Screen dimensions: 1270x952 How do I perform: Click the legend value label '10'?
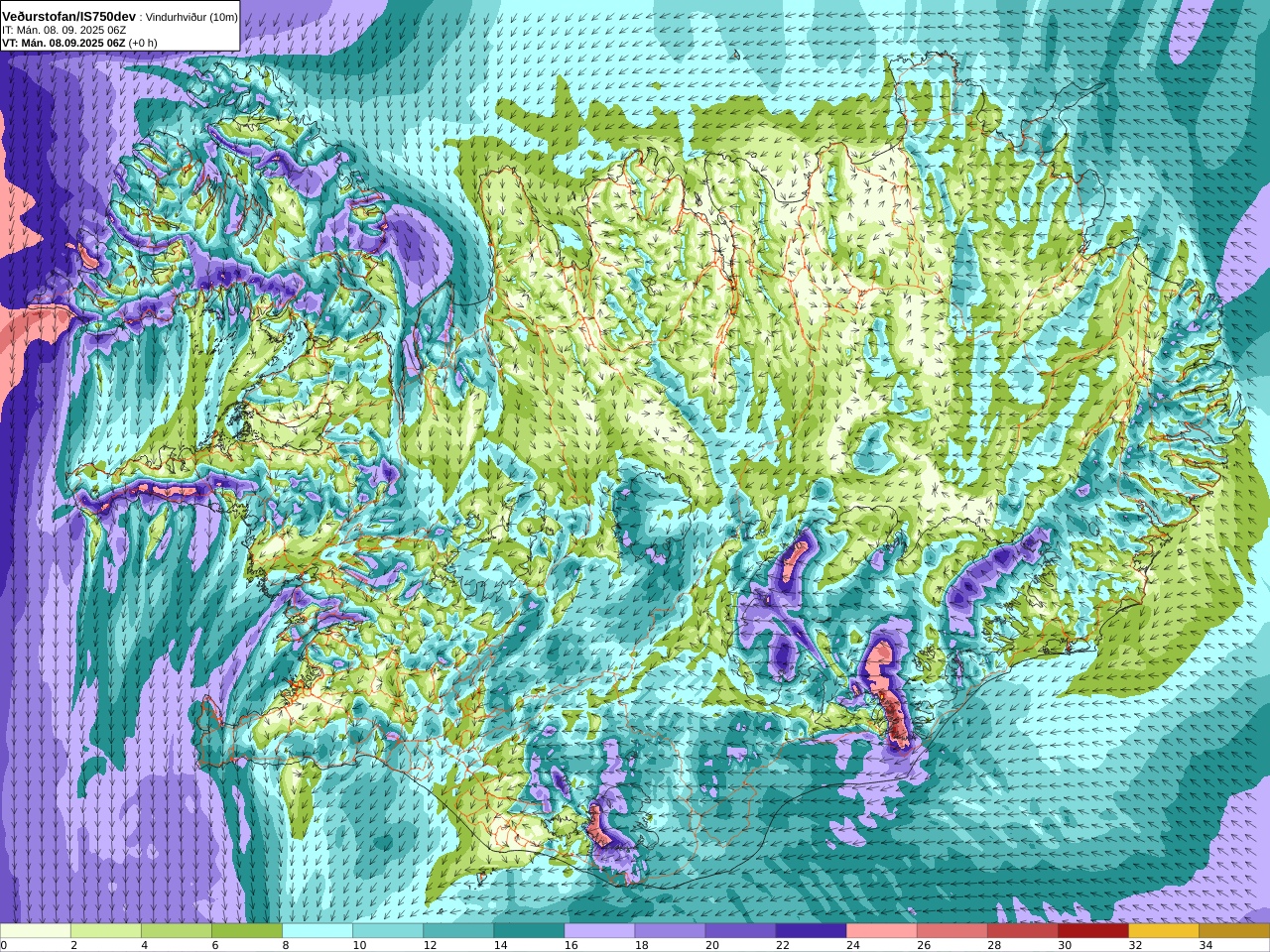359,945
